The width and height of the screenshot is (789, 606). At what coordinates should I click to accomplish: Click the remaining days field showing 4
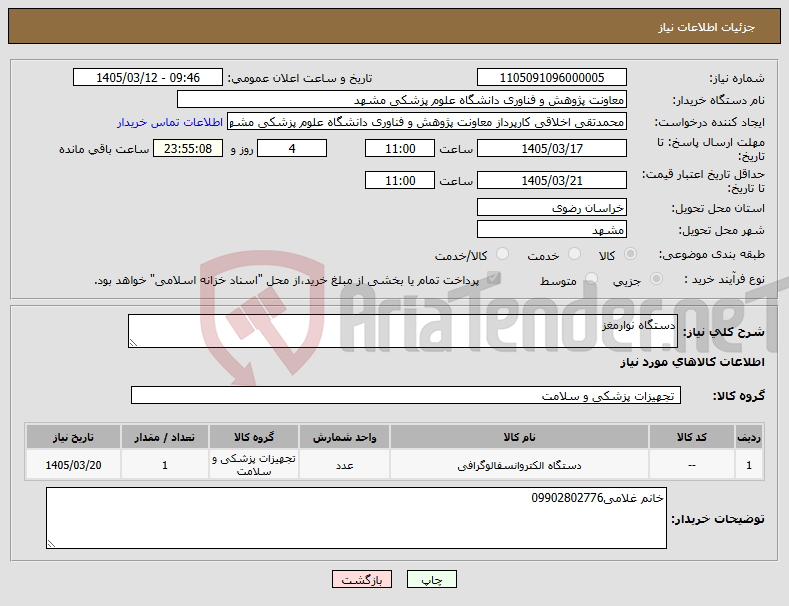(x=292, y=148)
